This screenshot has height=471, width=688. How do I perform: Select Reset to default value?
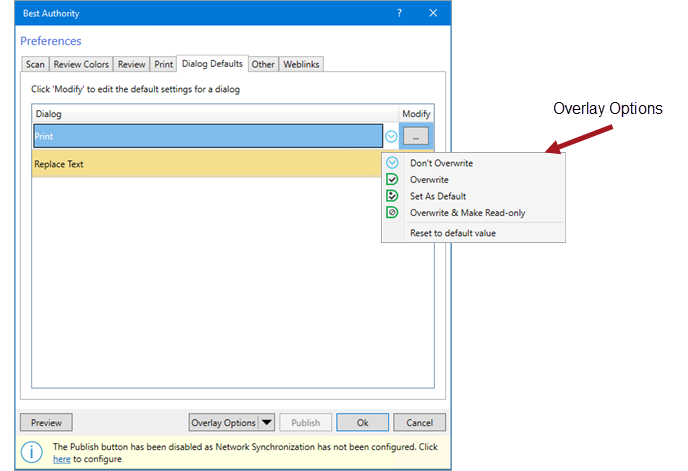pos(453,233)
